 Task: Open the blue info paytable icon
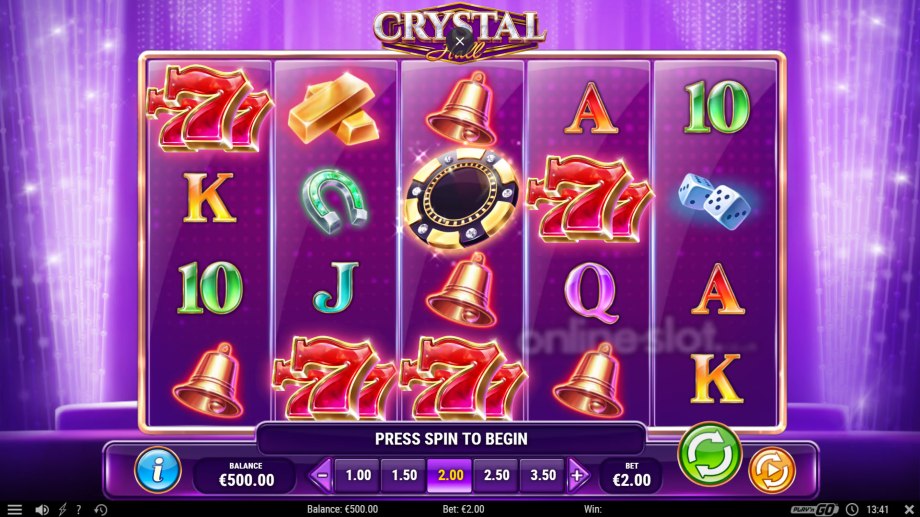157,470
